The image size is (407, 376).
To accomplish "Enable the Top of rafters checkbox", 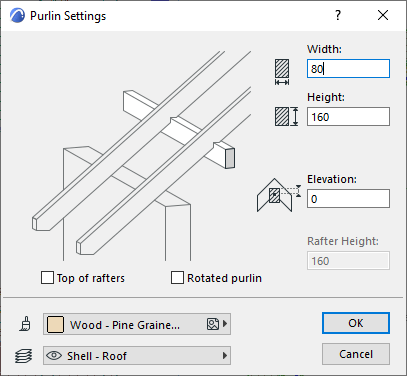I will click(x=47, y=278).
